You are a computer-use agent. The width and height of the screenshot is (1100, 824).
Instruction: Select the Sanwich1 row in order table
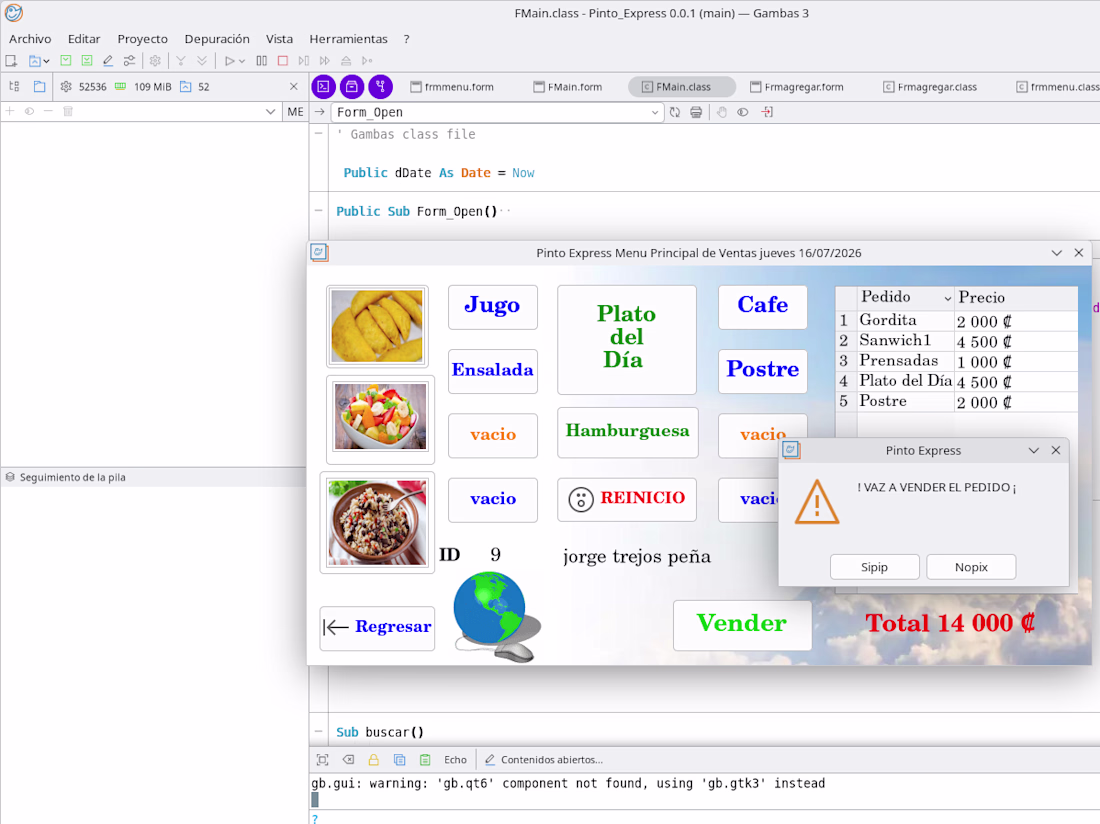(957, 341)
